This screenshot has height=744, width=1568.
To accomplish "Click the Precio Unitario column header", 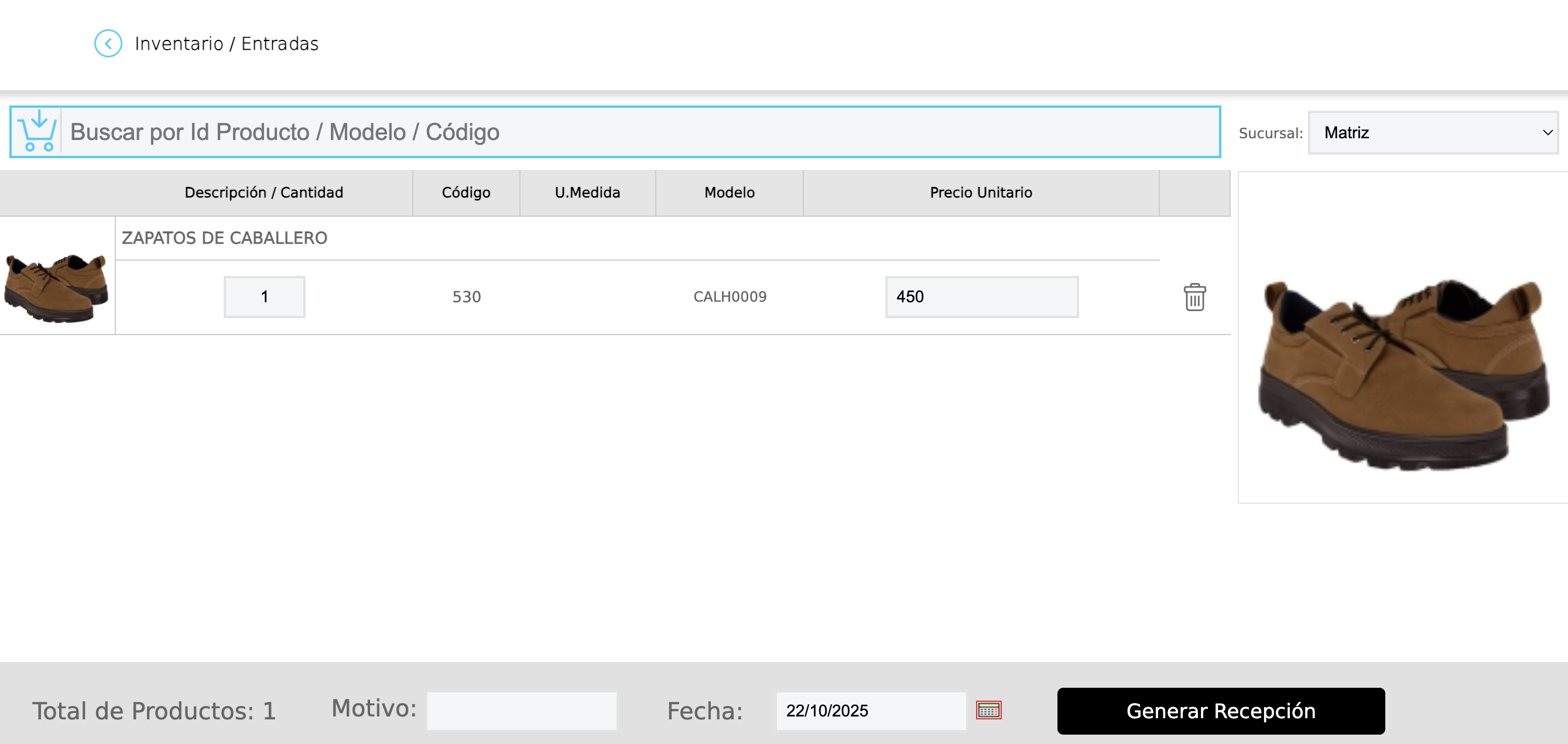I will (981, 192).
